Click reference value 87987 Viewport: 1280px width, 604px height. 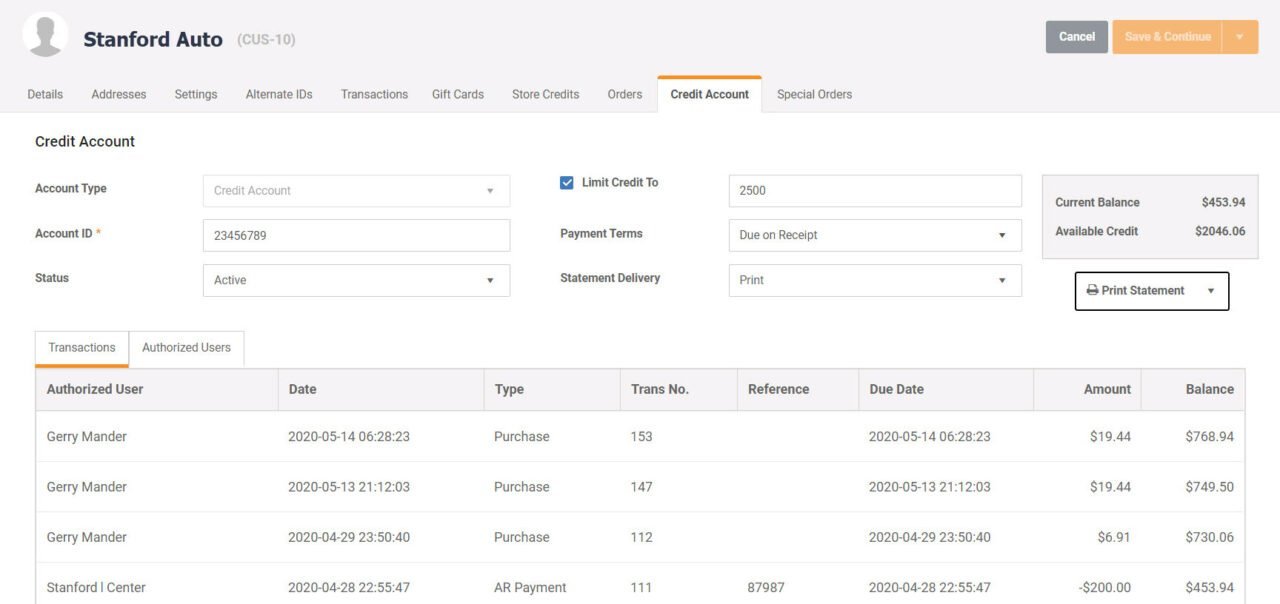click(x=766, y=587)
